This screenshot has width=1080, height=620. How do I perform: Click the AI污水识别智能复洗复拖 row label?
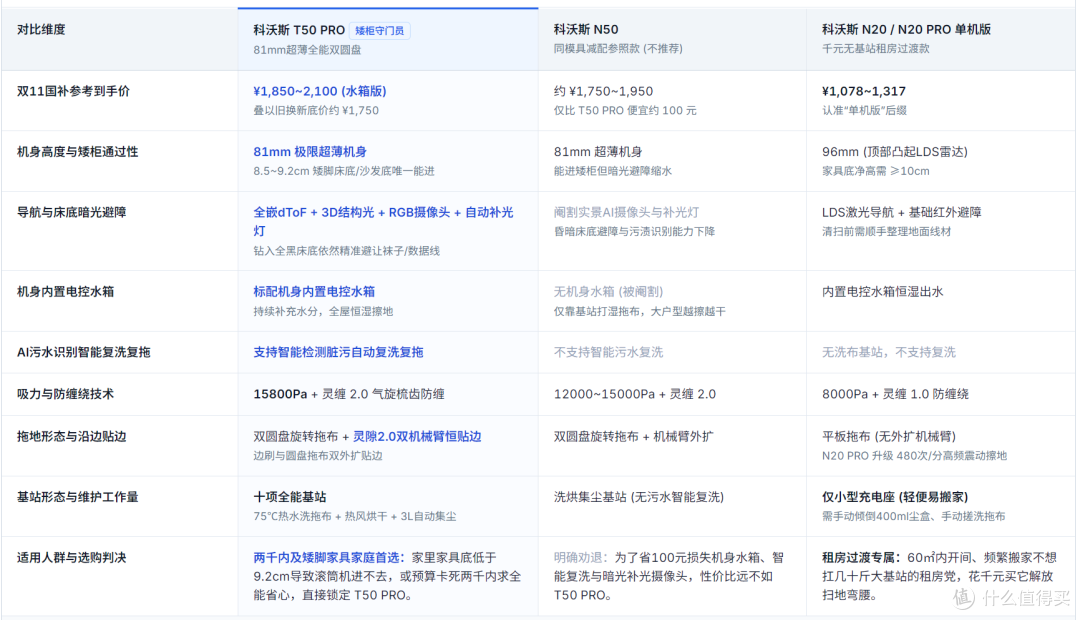pyautogui.click(x=83, y=352)
